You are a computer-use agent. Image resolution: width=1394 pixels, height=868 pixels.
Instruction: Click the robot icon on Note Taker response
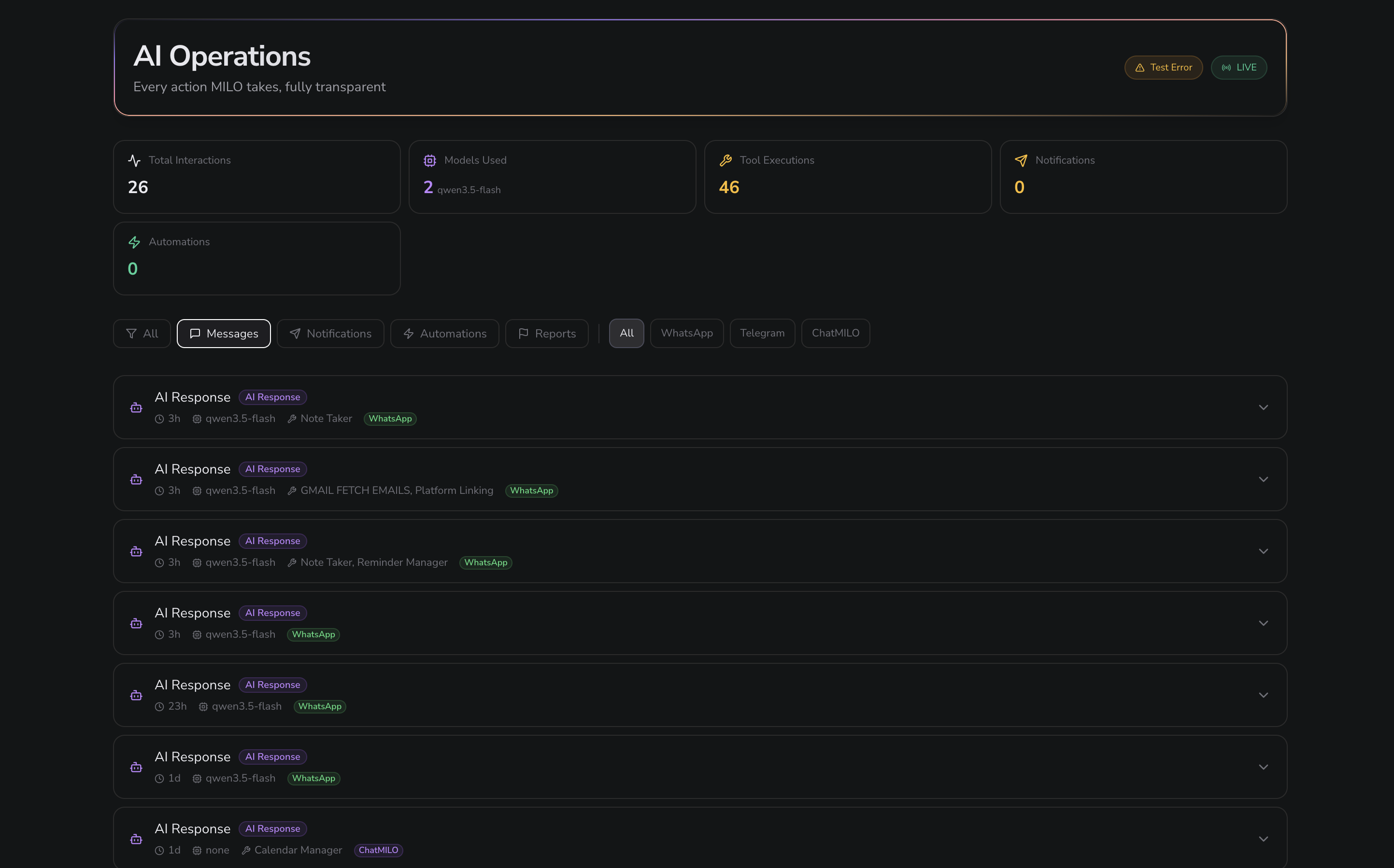(136, 407)
